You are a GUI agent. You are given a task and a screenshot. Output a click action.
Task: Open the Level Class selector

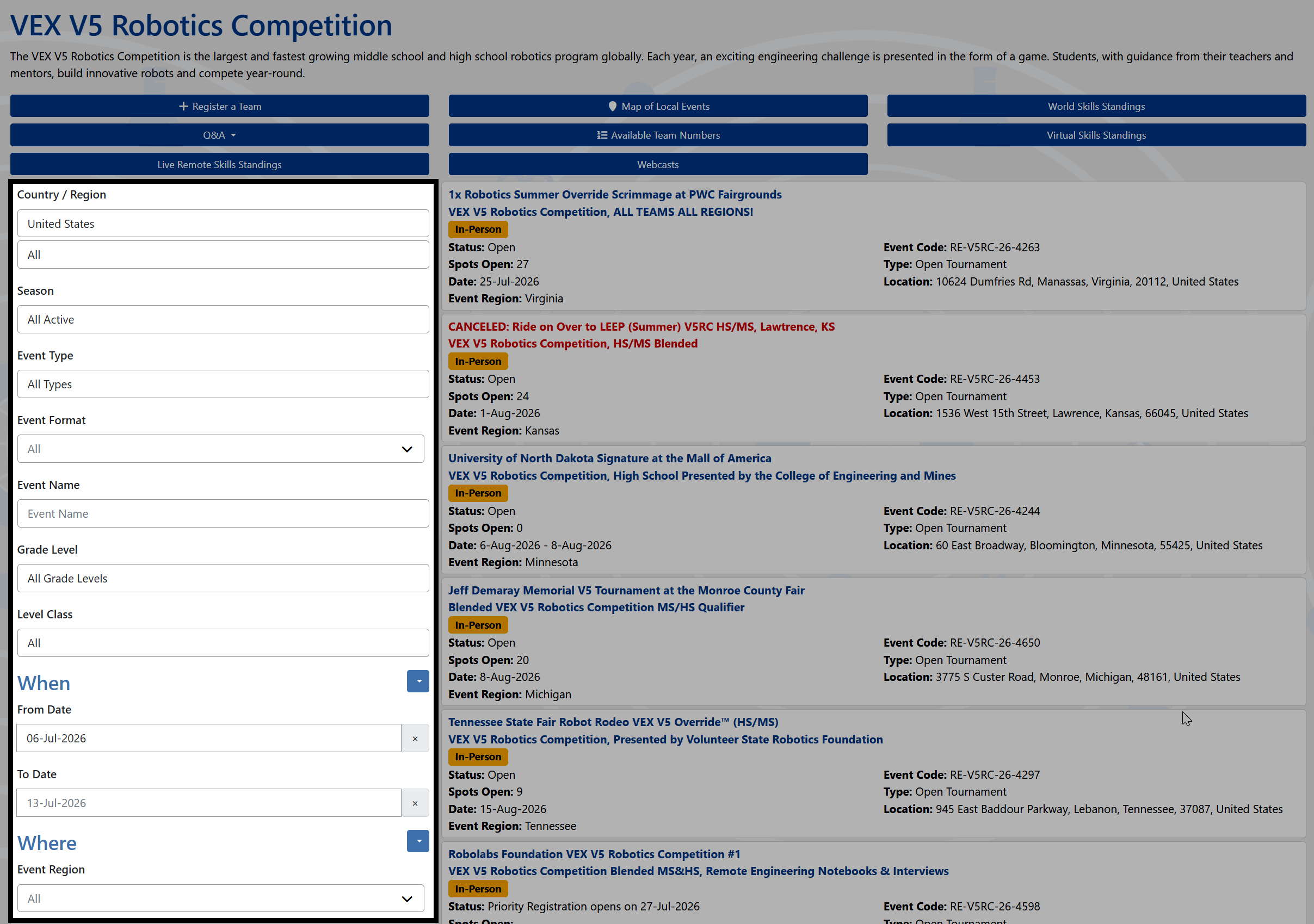click(223, 642)
